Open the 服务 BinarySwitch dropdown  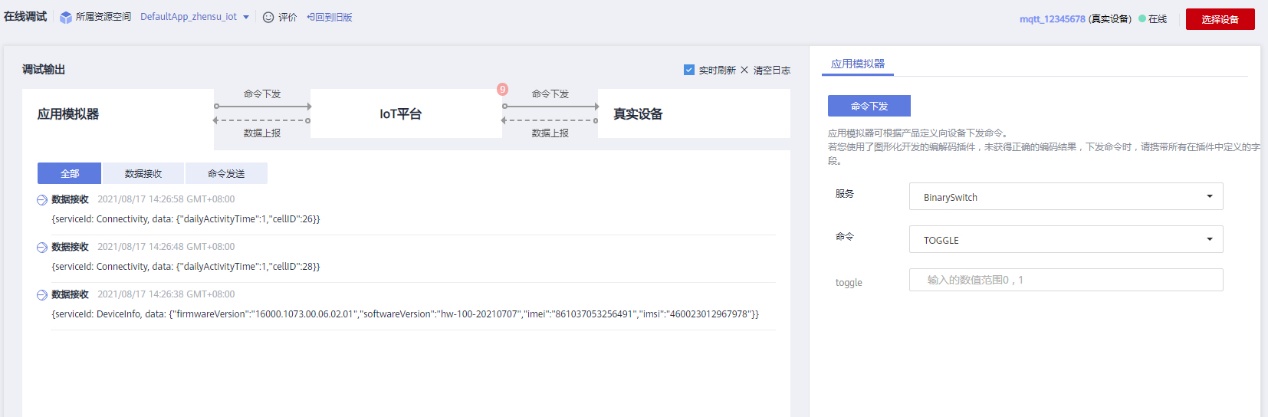click(x=1066, y=197)
